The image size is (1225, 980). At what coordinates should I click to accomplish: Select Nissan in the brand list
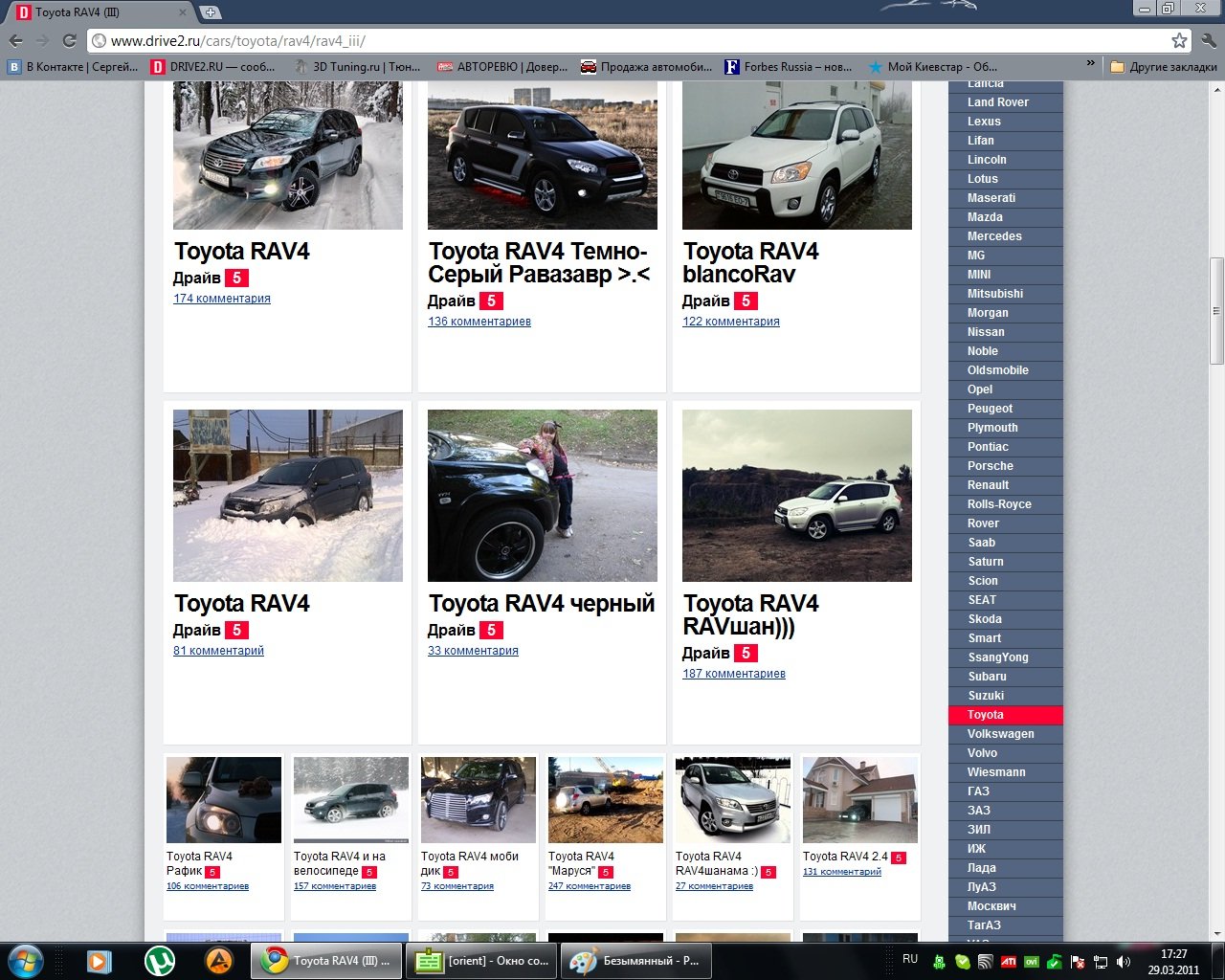tap(1006, 332)
